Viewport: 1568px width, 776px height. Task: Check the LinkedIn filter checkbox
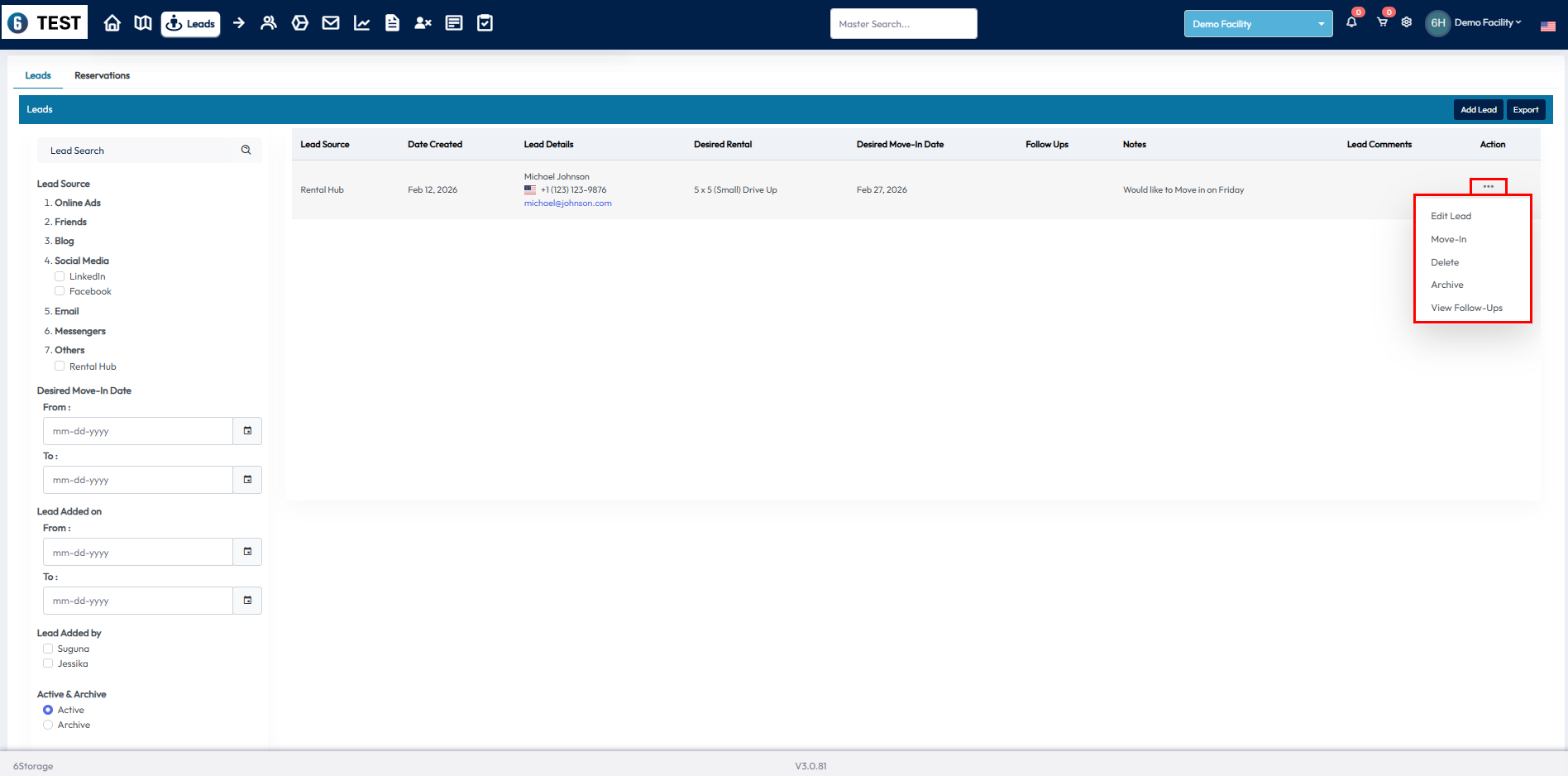point(60,276)
